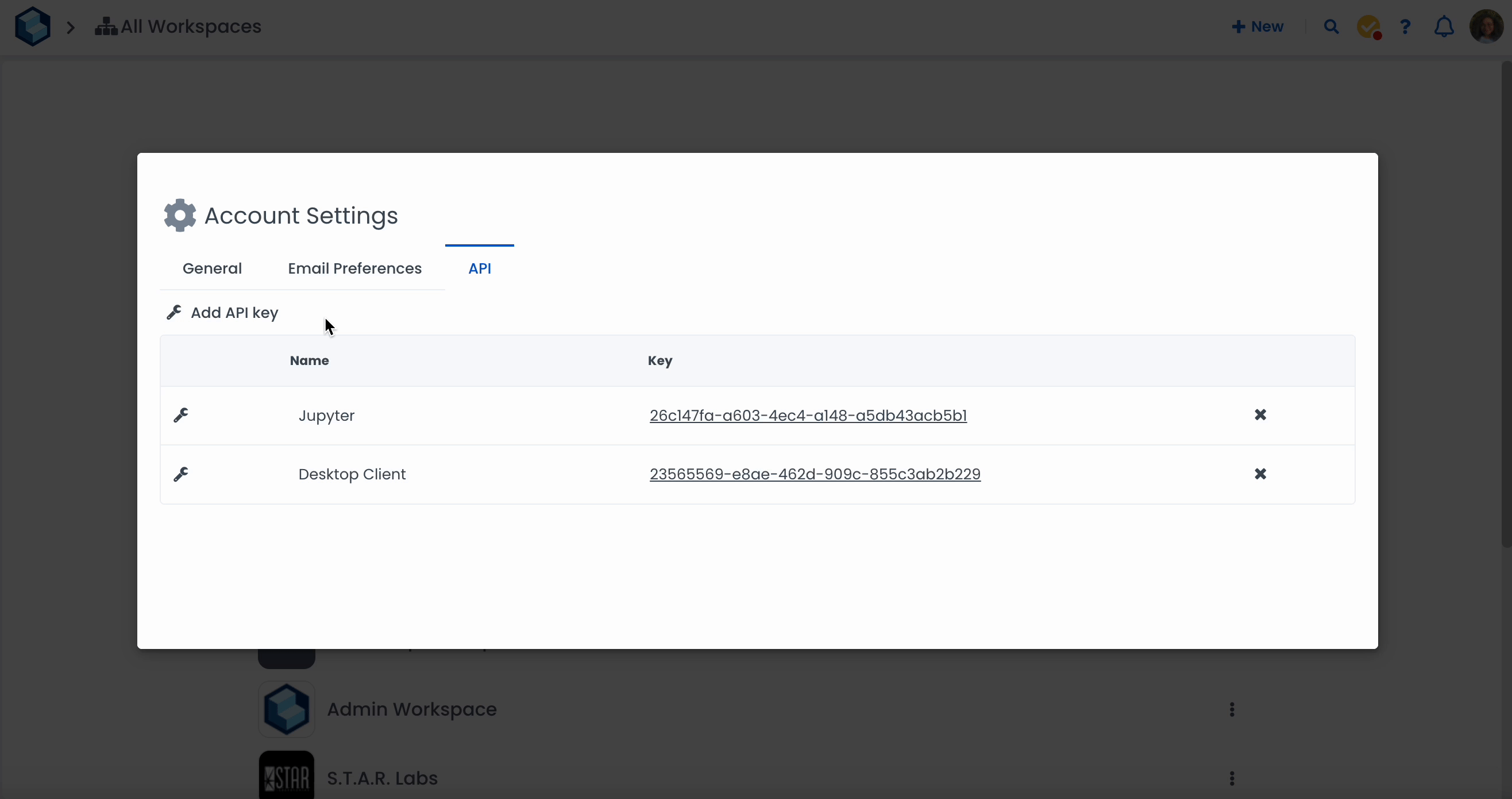
Task: Switch to the Email Preferences tab
Action: point(354,268)
